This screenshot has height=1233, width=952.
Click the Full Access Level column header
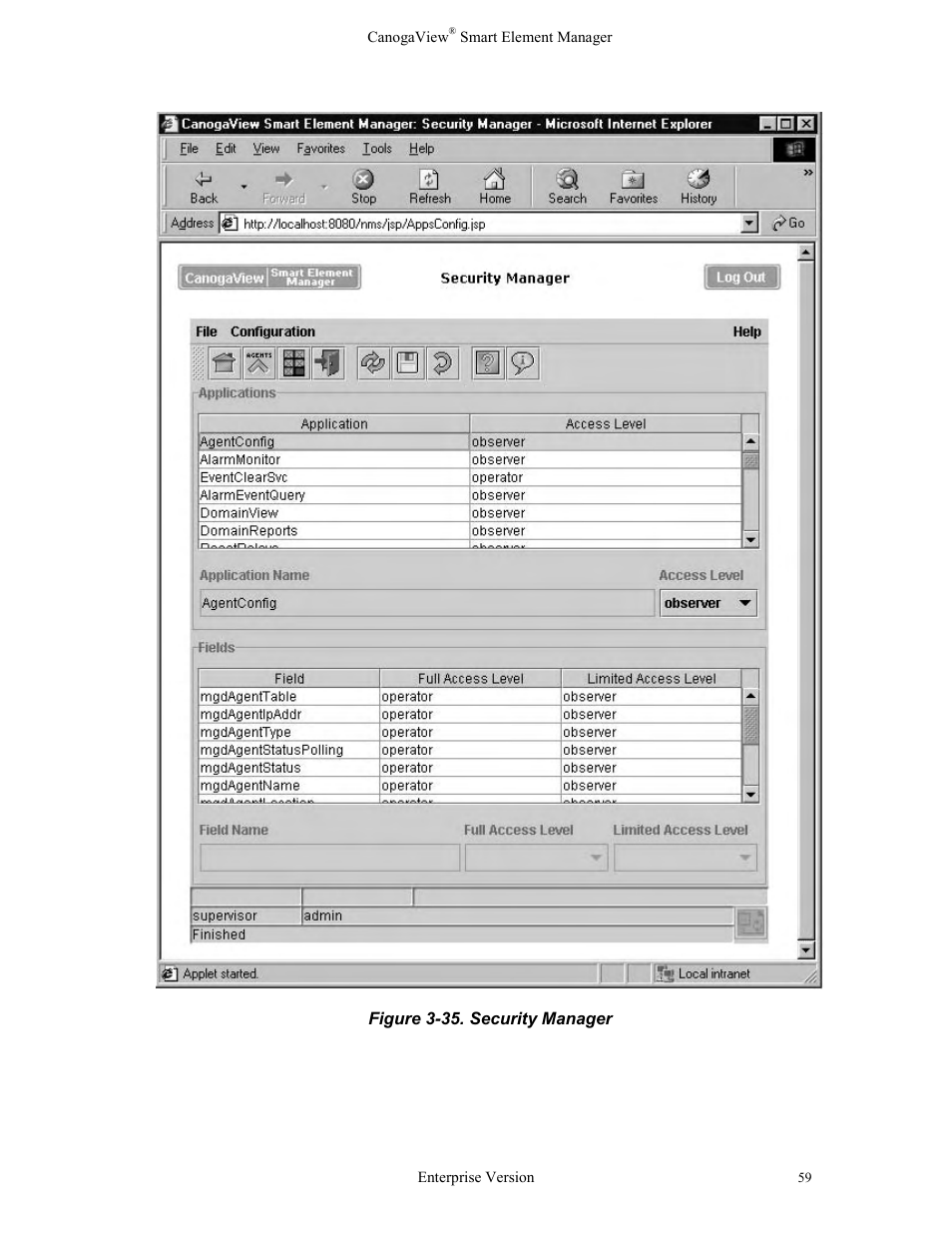(470, 678)
